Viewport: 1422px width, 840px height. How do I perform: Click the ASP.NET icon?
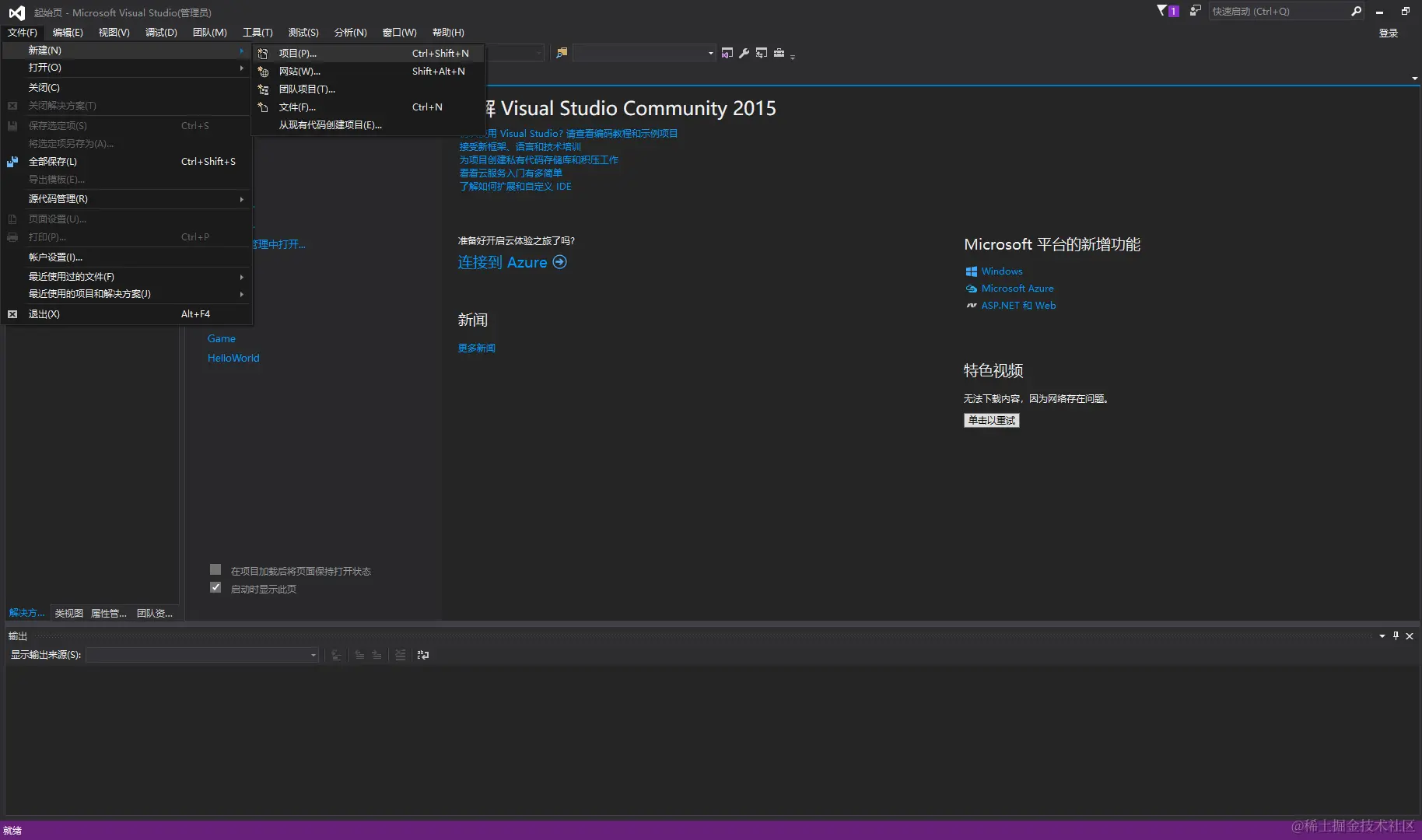972,306
